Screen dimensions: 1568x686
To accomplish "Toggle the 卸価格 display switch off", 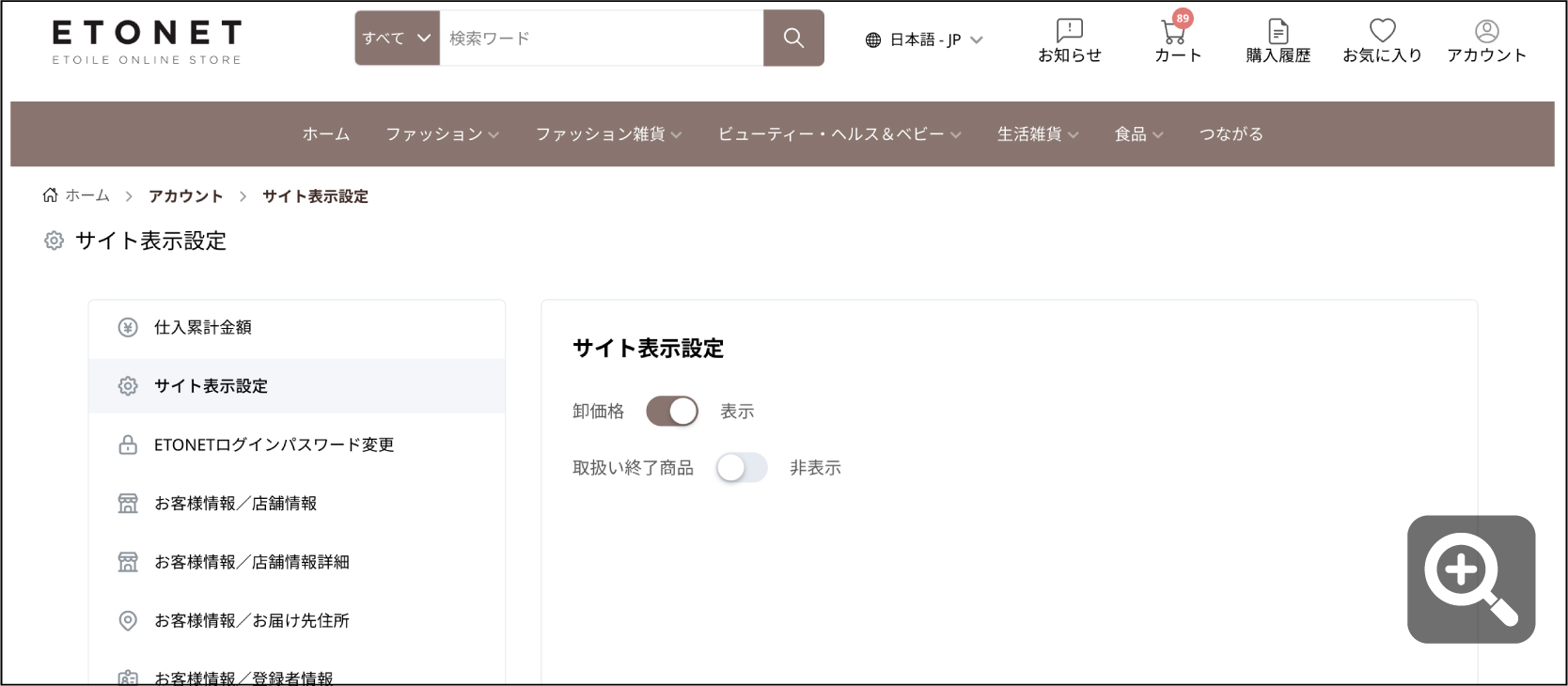I will click(672, 411).
